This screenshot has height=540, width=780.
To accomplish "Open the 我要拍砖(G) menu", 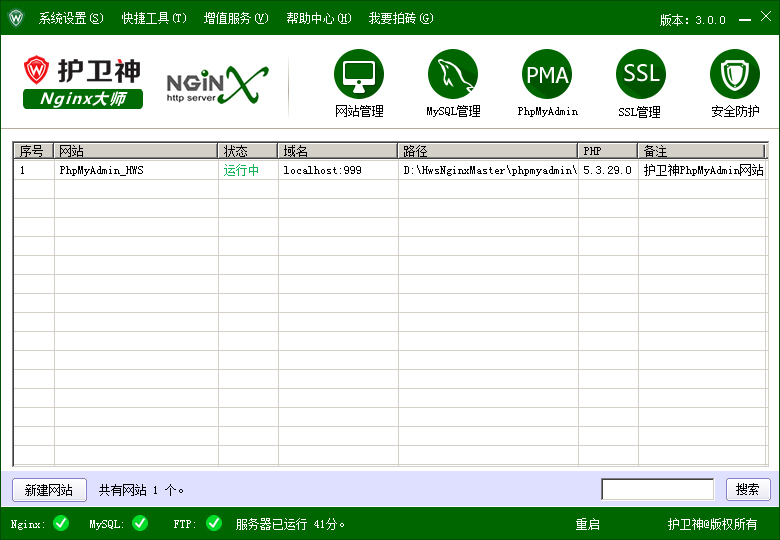I will coord(401,18).
